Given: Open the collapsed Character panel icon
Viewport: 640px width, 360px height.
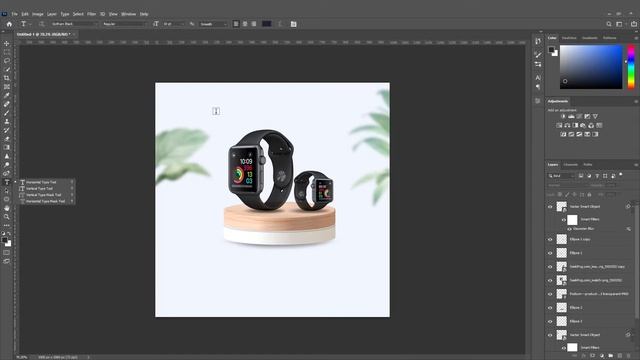Looking at the screenshot, I should (538, 78).
